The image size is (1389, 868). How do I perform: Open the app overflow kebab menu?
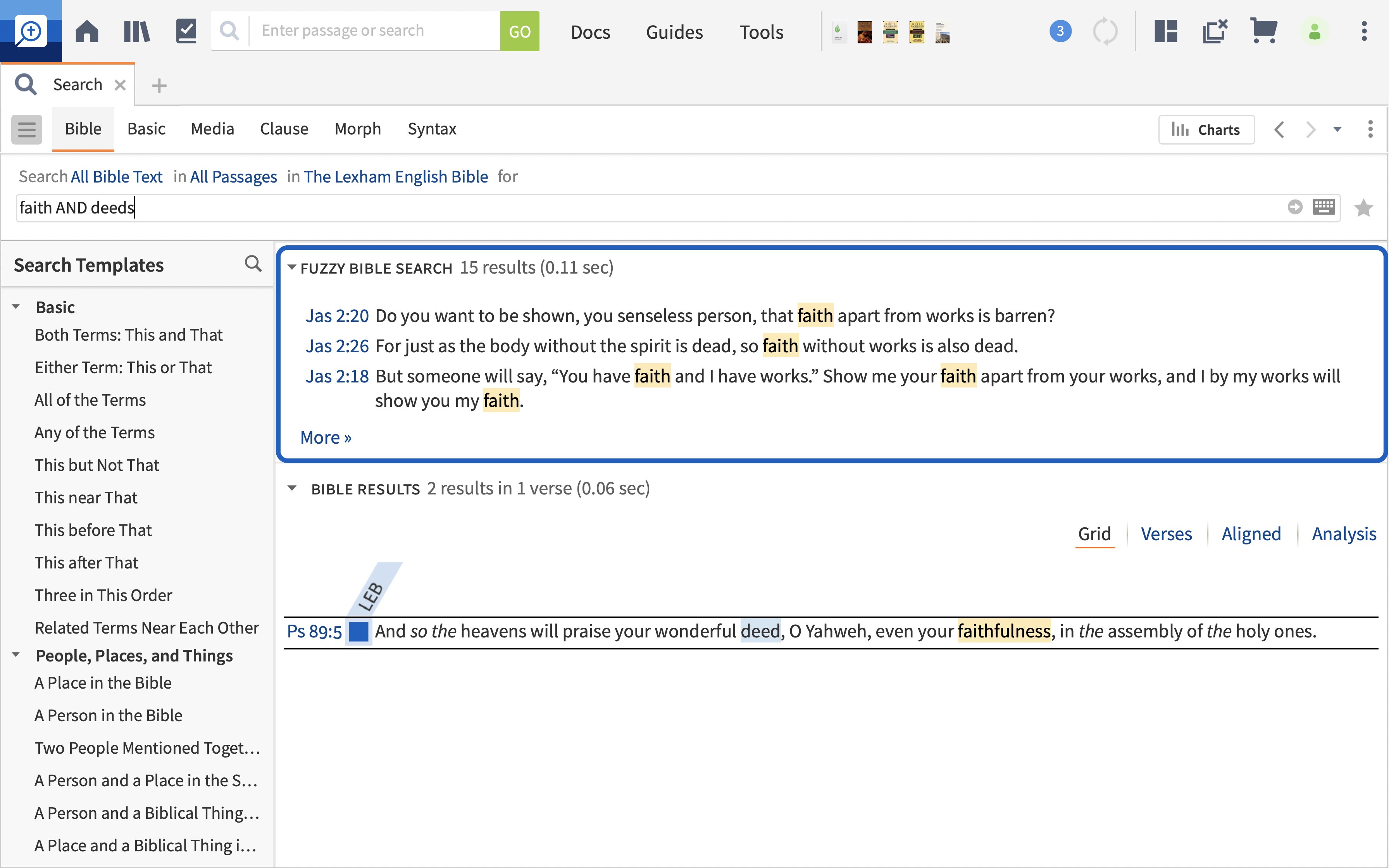[1364, 31]
